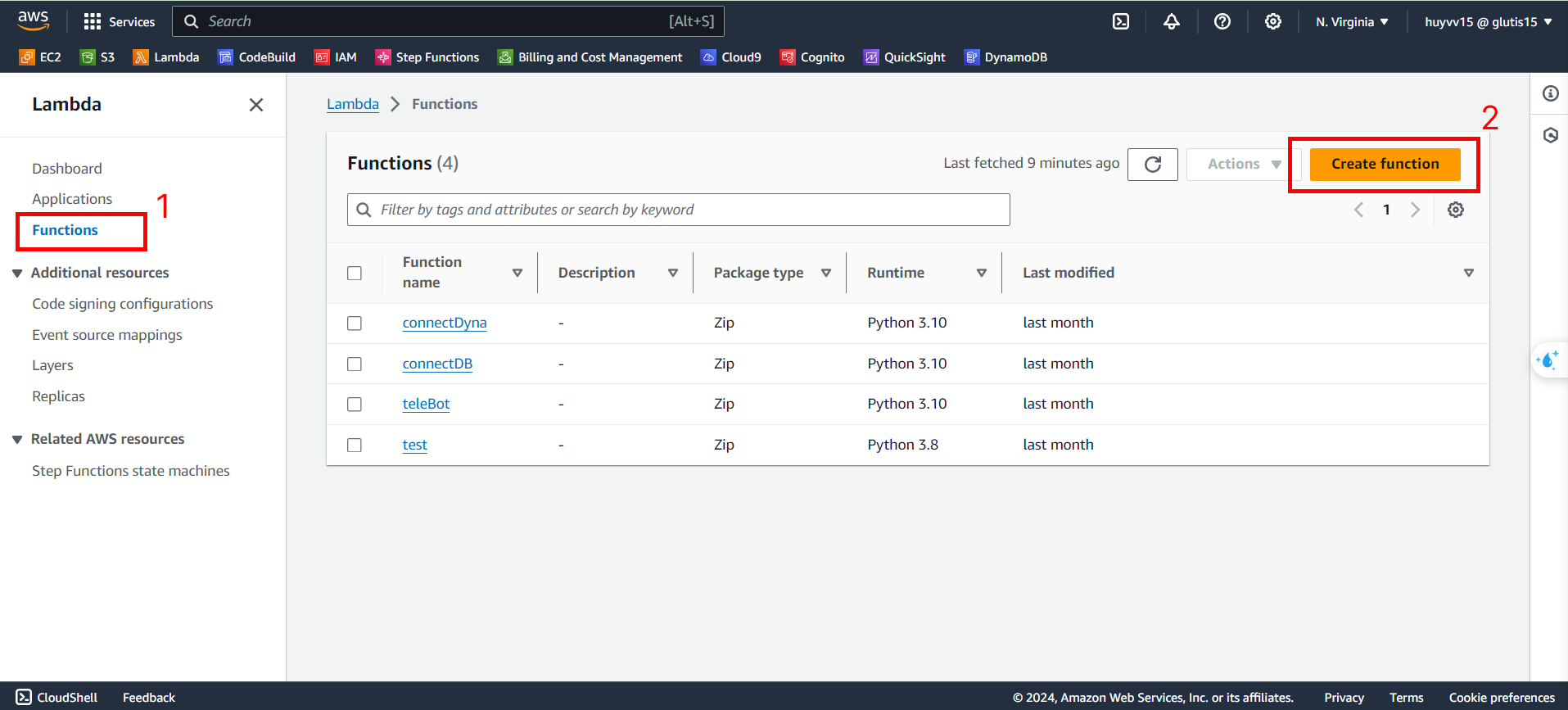Open Replicas in sidebar
The height and width of the screenshot is (710, 1568).
coord(58,396)
